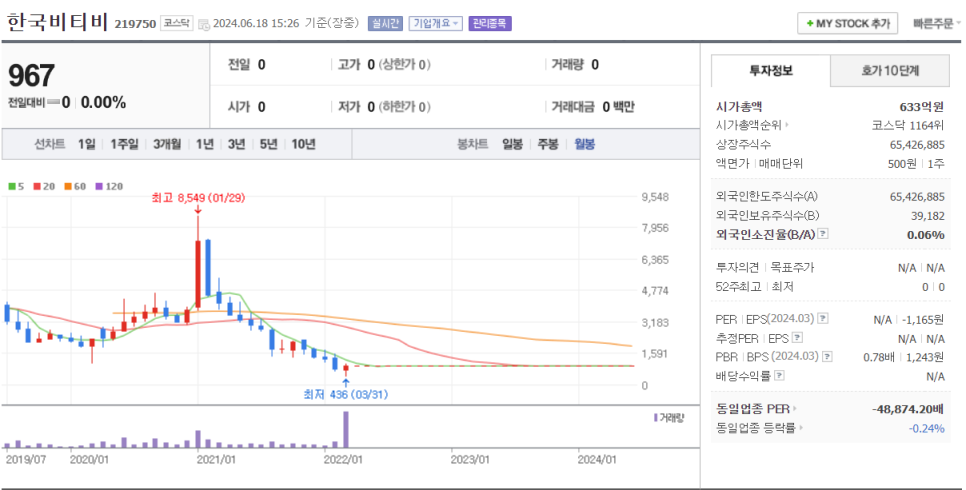Click the 코스닥 market label

pyautogui.click(x=177, y=23)
